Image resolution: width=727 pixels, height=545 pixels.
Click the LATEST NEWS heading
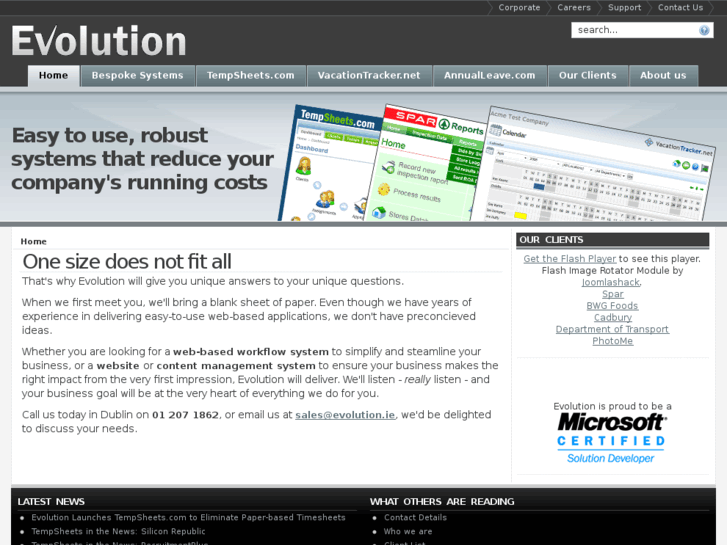(51, 502)
